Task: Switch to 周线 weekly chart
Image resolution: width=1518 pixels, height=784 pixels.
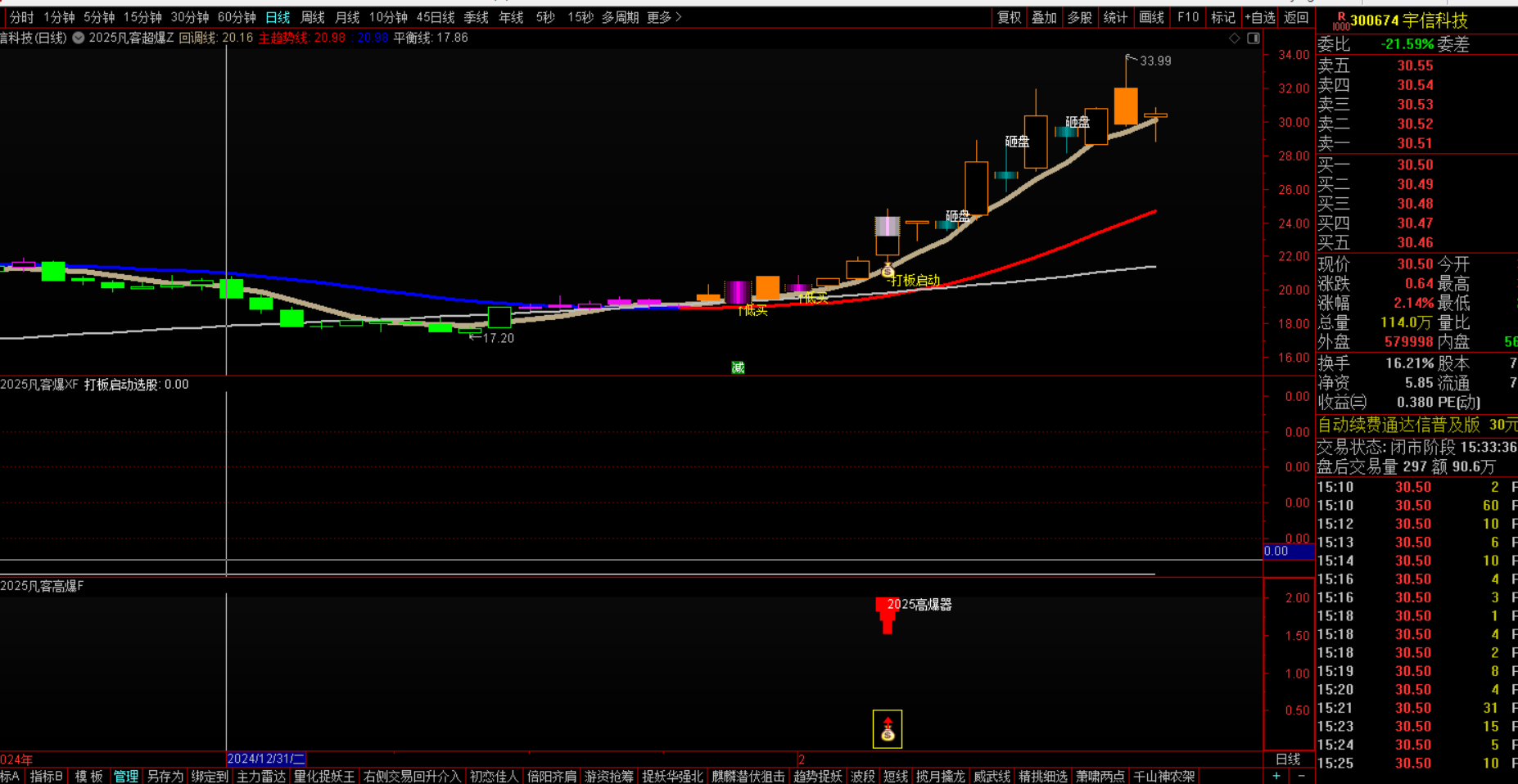Action: 313,17
